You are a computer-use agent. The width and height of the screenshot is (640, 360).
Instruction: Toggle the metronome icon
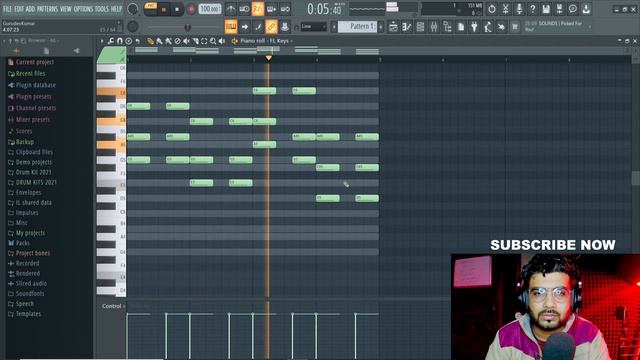[x=231, y=9]
